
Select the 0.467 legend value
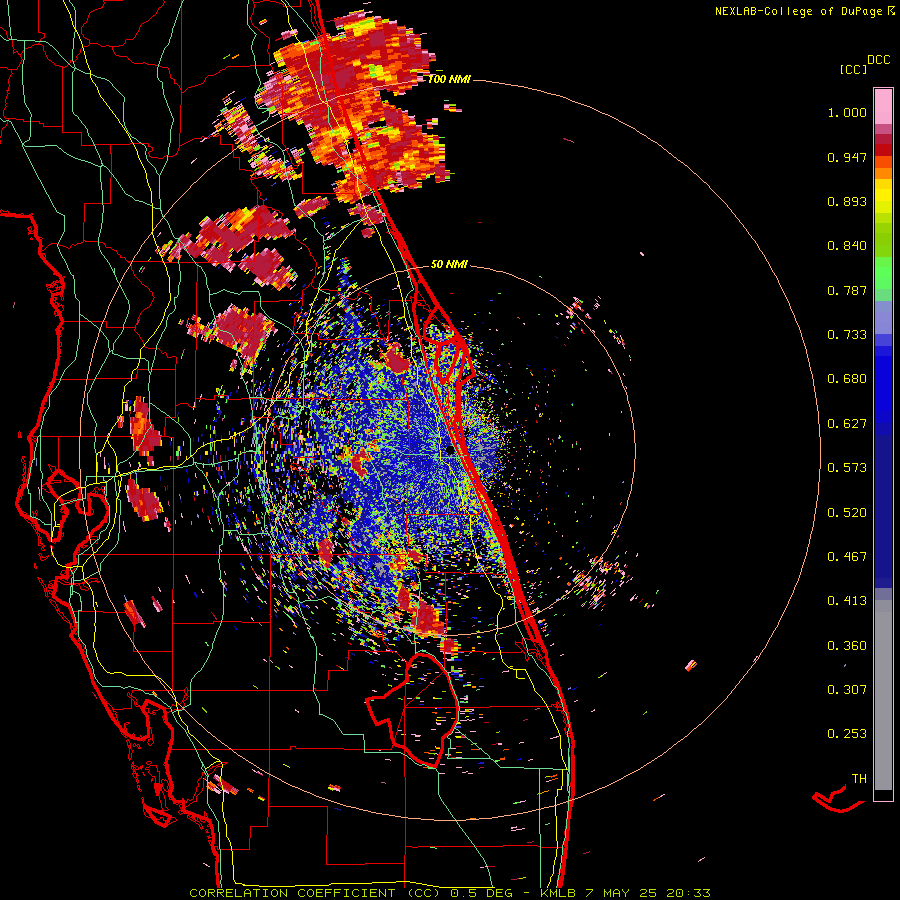pyautogui.click(x=847, y=557)
